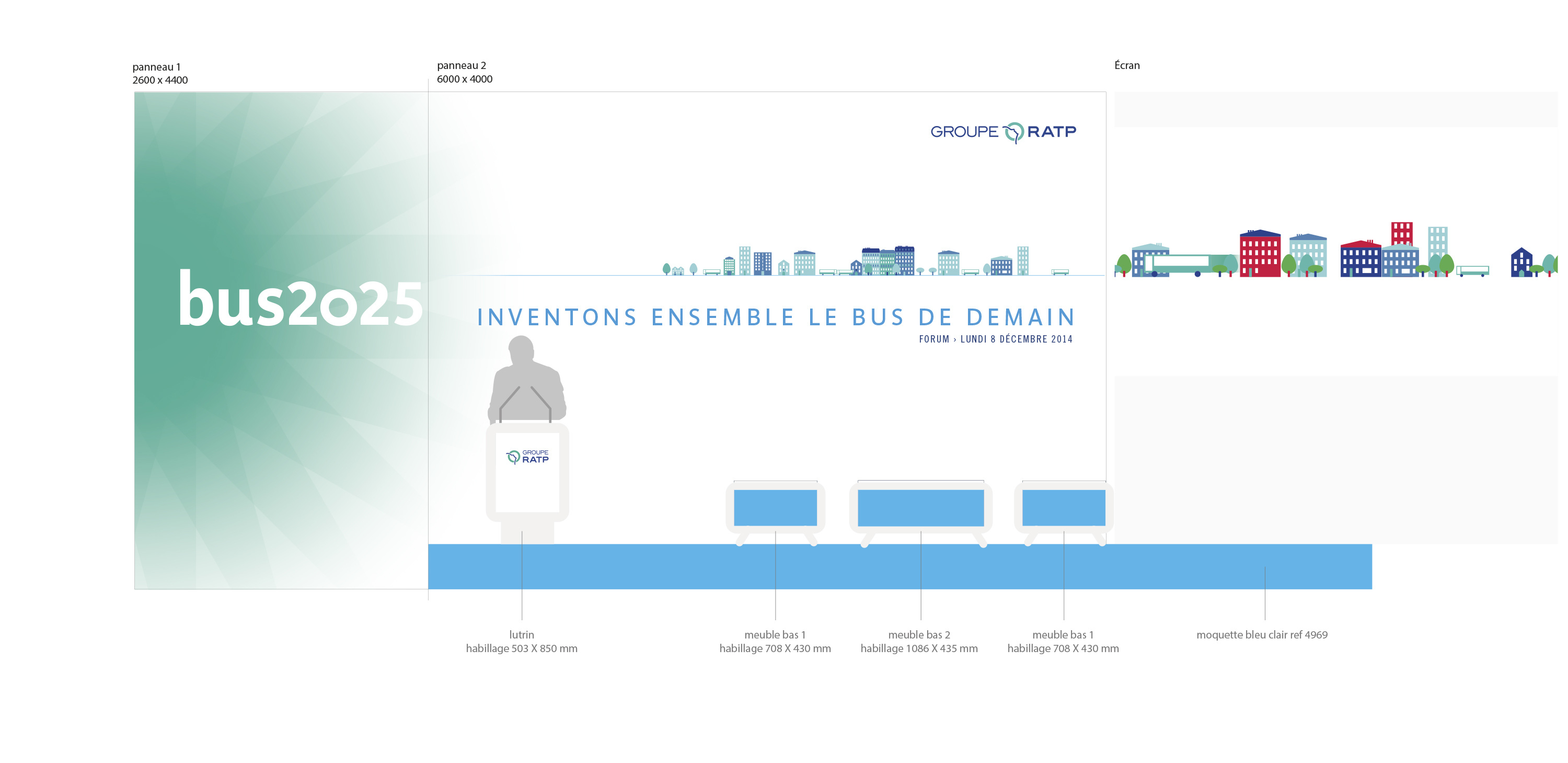
Task: Select the wide blue panel of meuble bas 2
Action: [x=920, y=508]
